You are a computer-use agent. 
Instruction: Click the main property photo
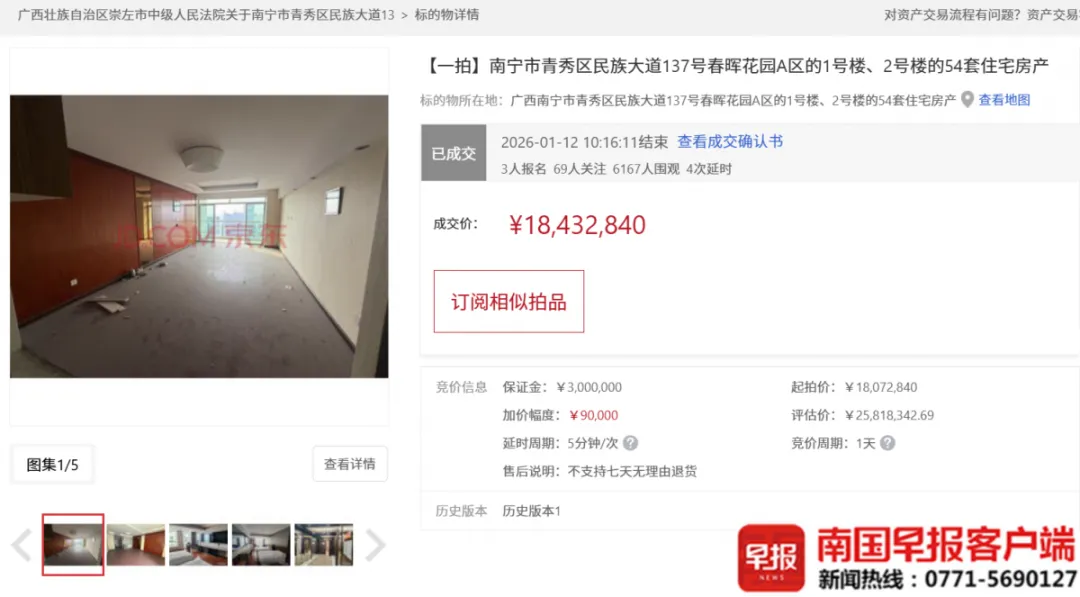pos(199,236)
